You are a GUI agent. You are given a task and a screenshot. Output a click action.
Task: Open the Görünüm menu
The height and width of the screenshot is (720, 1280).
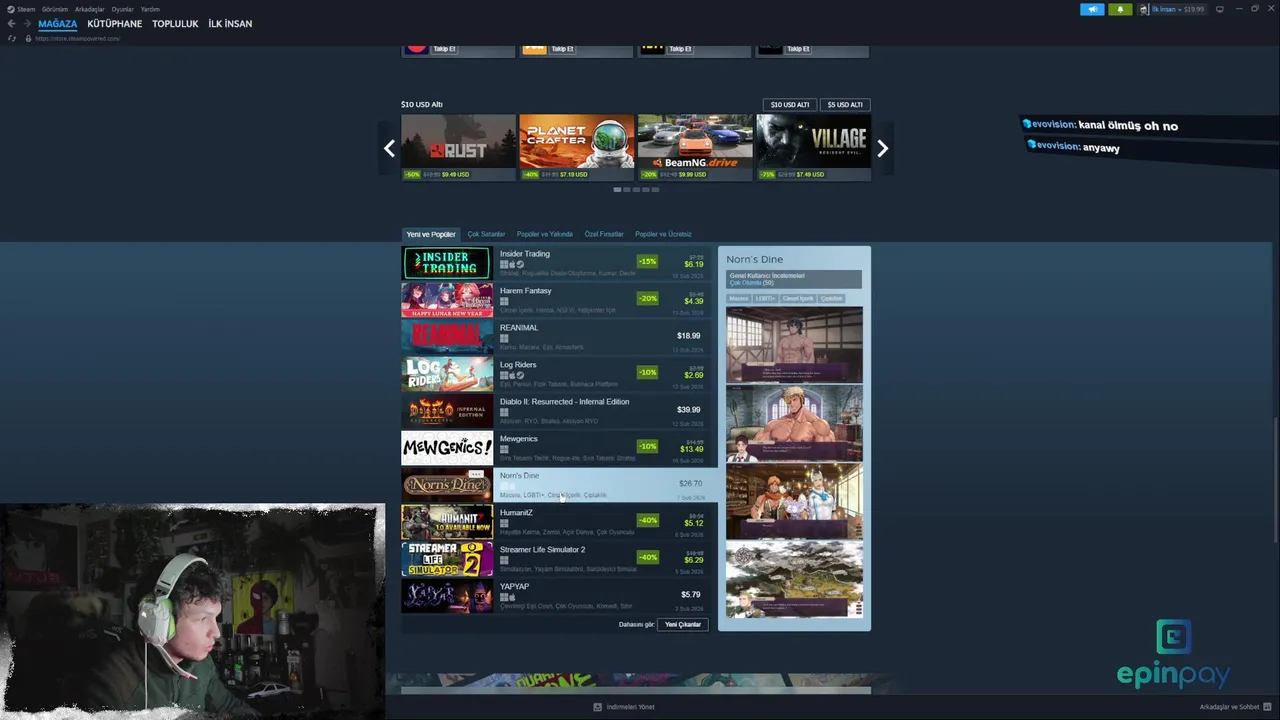[55, 9]
